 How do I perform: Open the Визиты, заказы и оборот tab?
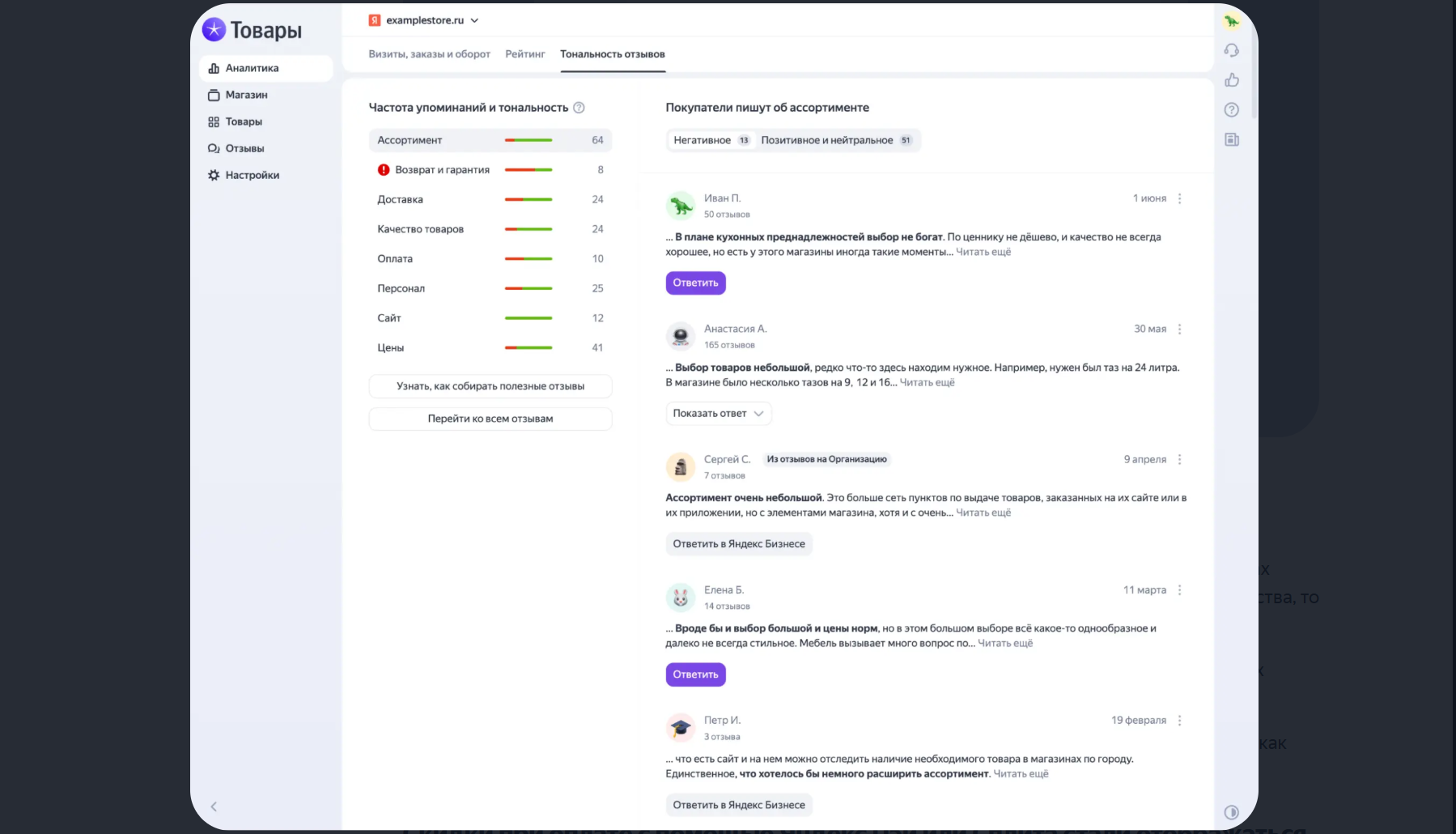point(429,54)
